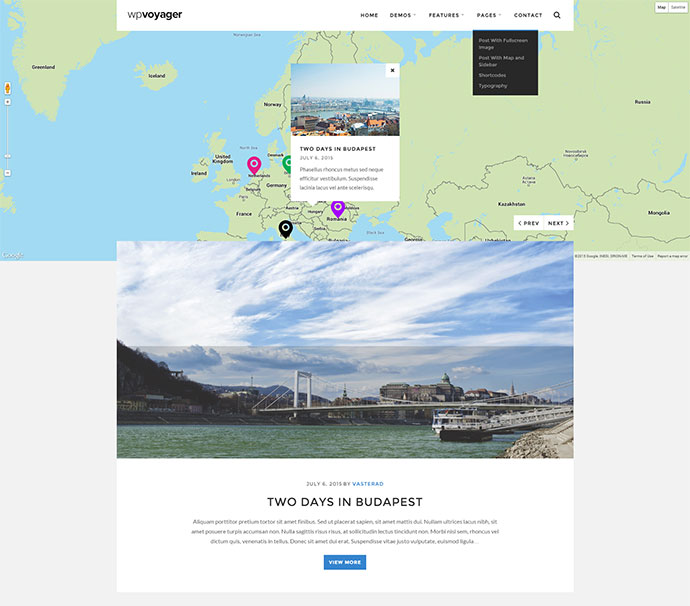Go to next post with Next button

pos(558,223)
